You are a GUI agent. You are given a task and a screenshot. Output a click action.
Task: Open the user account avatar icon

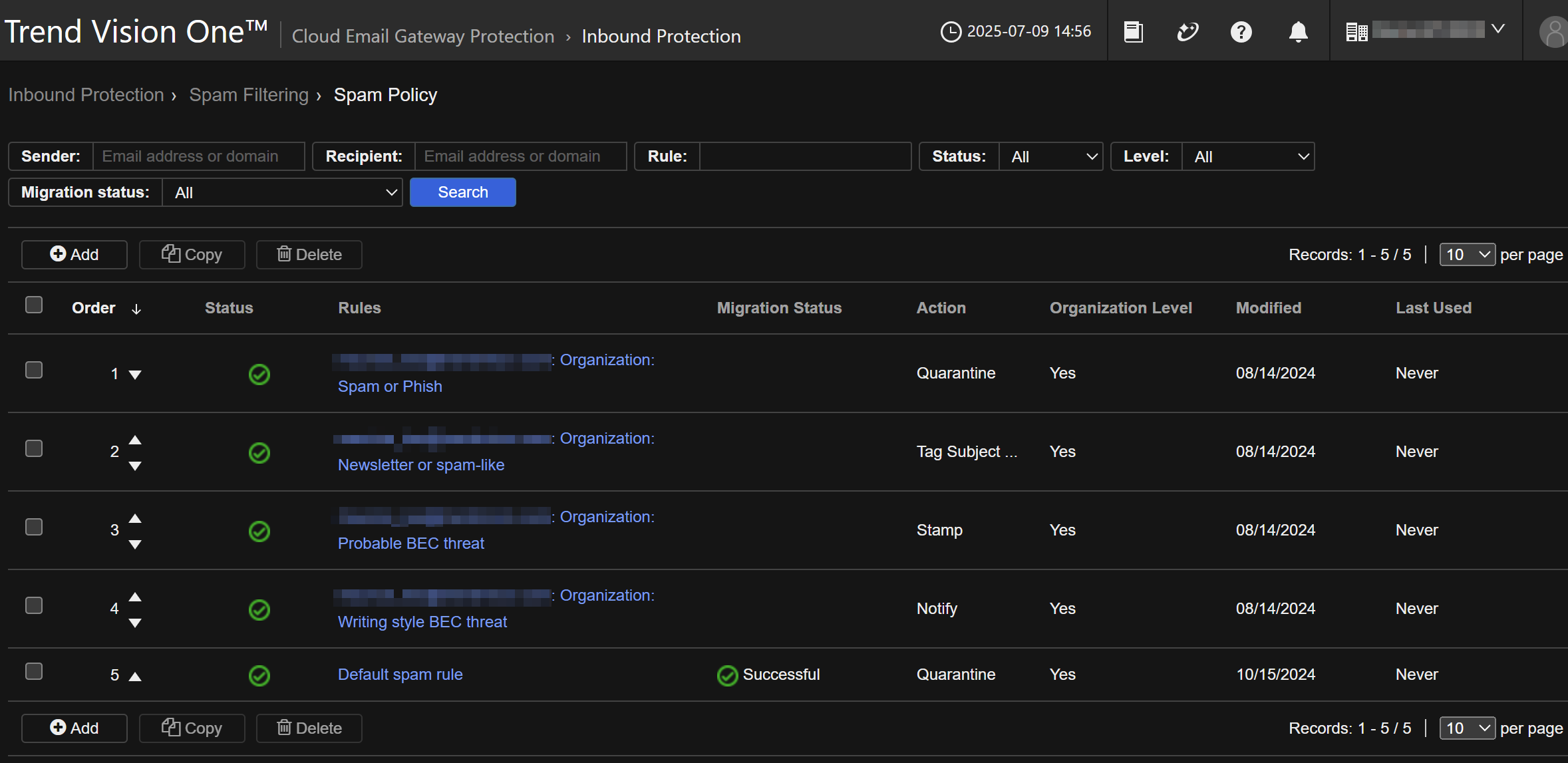[x=1553, y=32]
